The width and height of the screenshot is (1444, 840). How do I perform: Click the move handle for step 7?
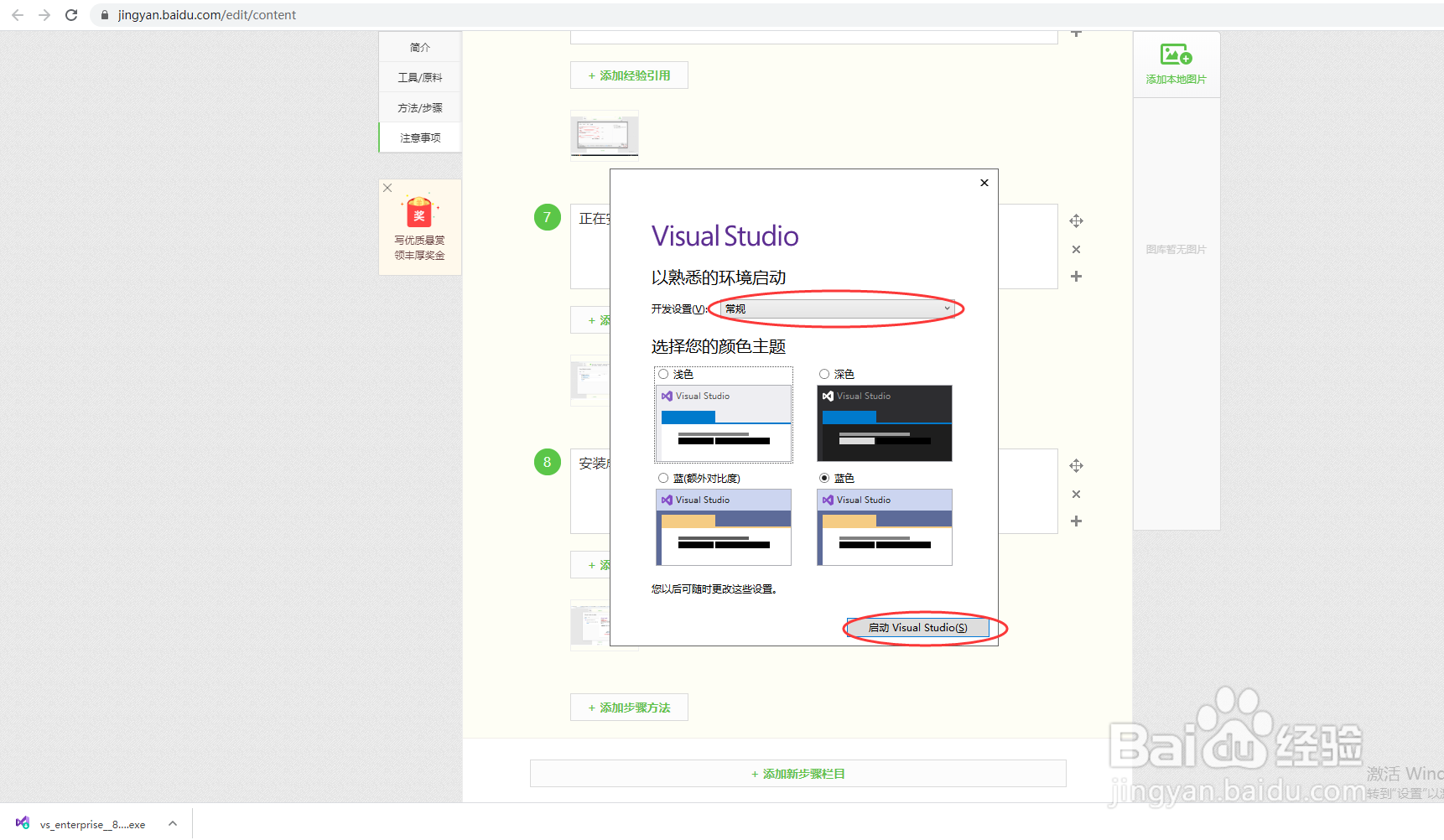[x=1076, y=221]
